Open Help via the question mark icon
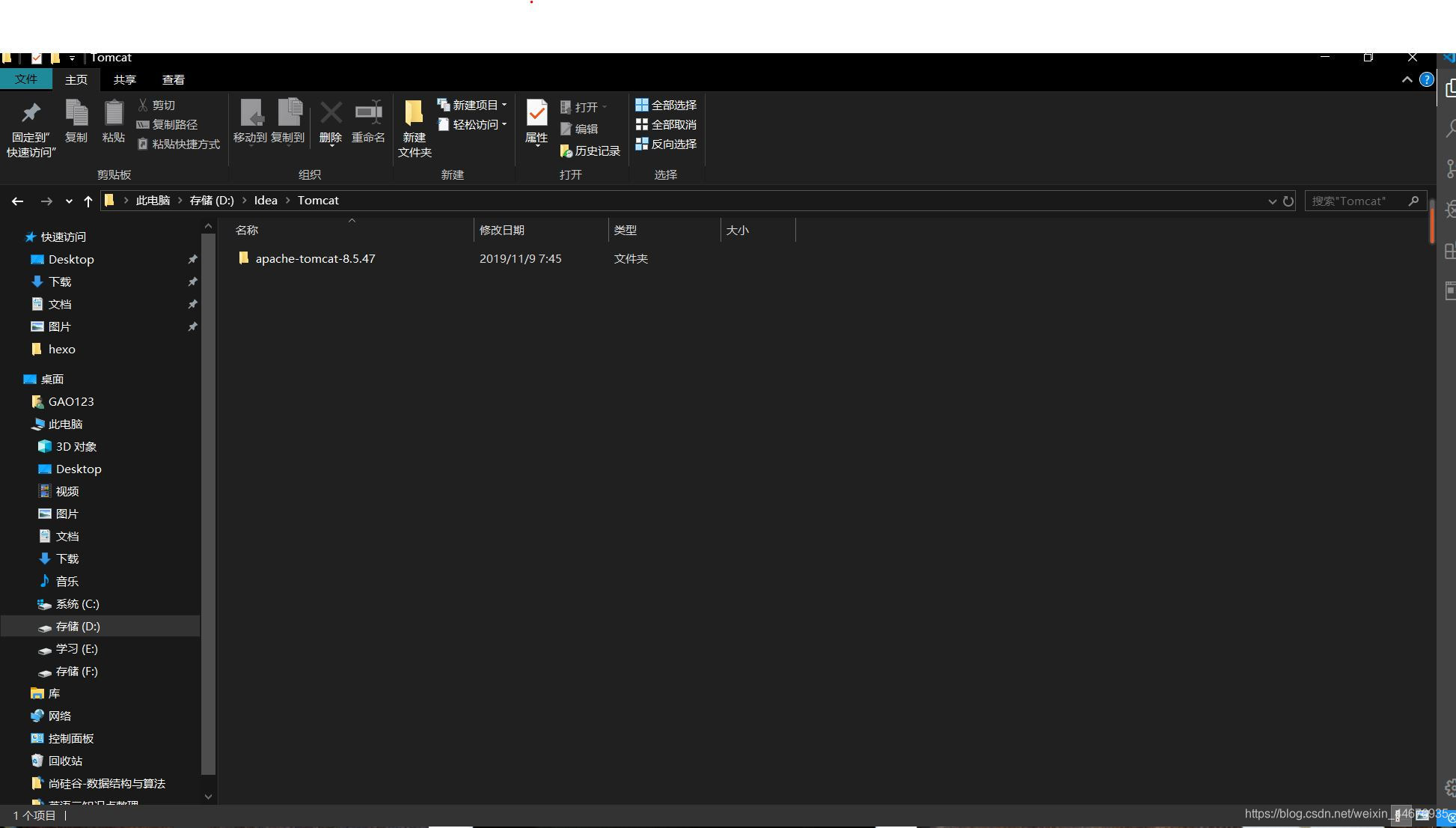This screenshot has height=828, width=1456. coord(1427,79)
